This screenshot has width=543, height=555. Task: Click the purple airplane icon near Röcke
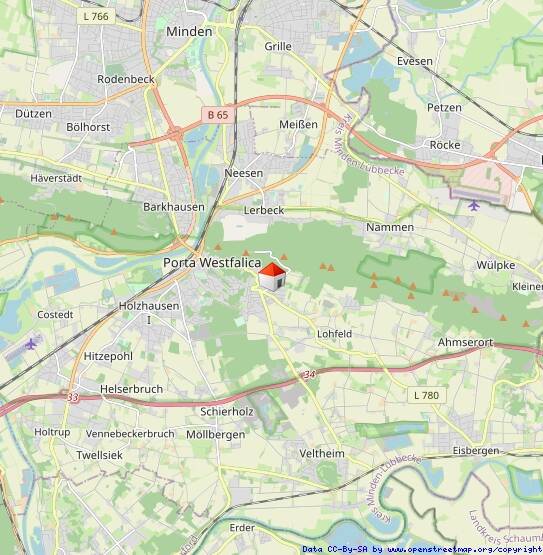coord(474,205)
